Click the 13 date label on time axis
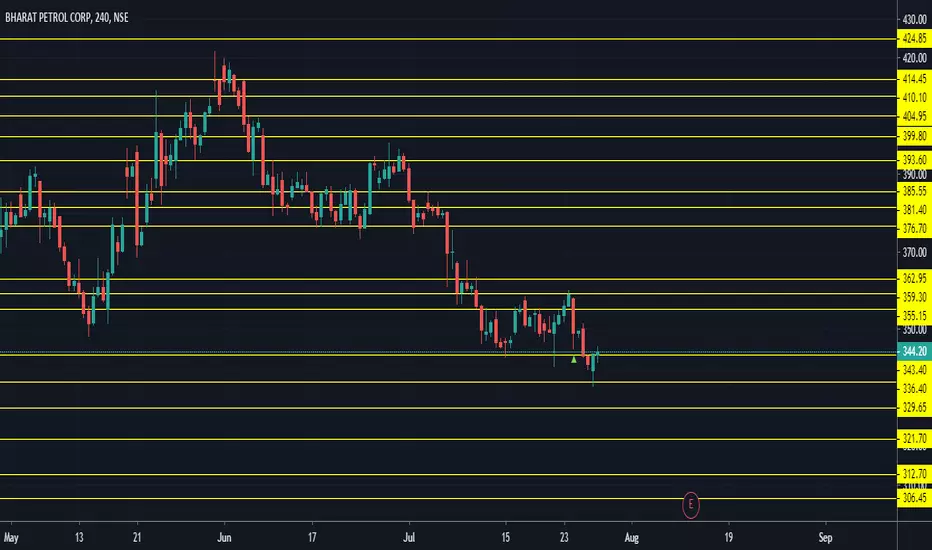 [79, 538]
